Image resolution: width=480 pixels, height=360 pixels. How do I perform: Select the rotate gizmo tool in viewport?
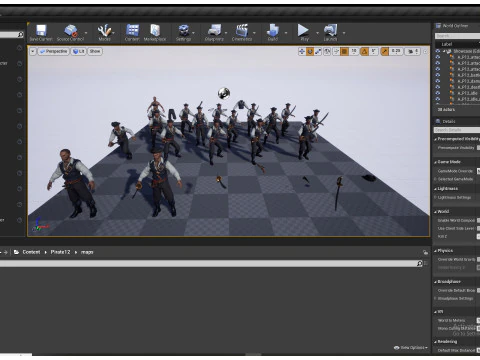tap(310, 51)
